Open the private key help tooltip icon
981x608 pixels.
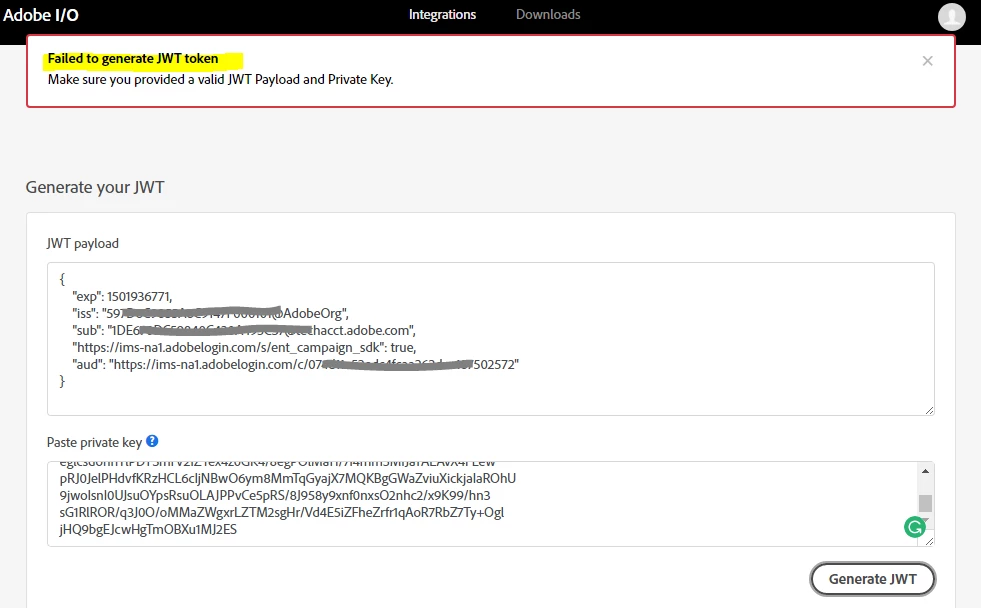152,441
